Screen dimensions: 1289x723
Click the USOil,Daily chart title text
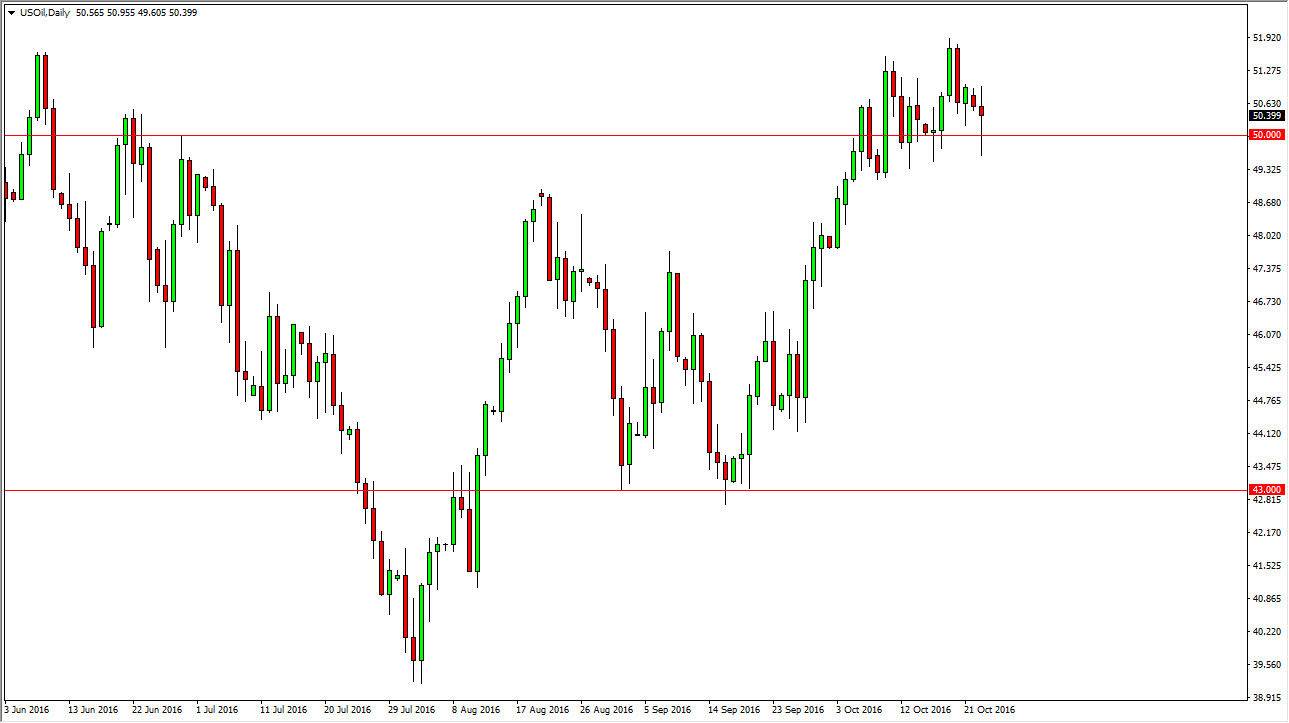coord(43,13)
